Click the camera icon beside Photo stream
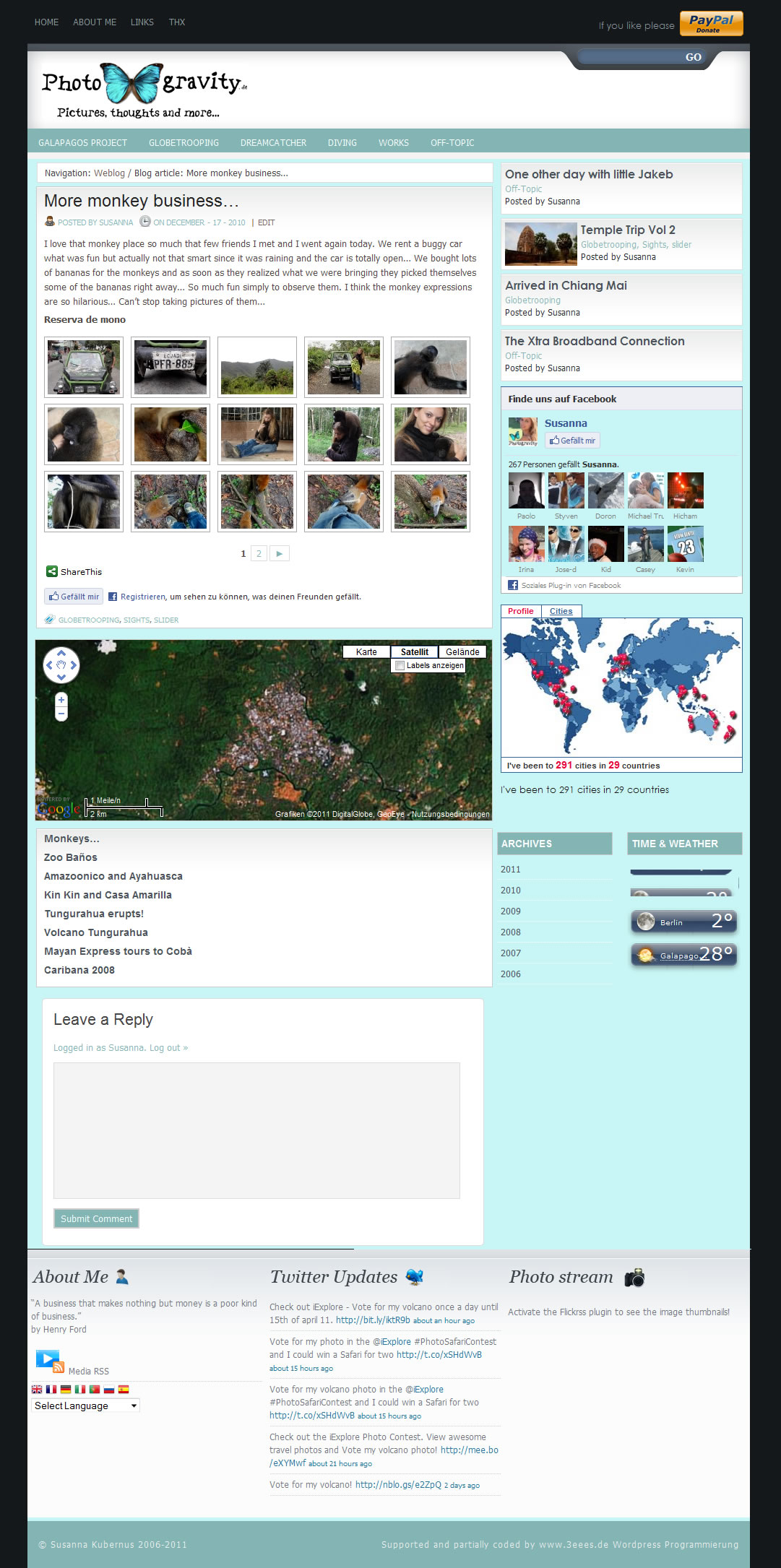 634,1277
